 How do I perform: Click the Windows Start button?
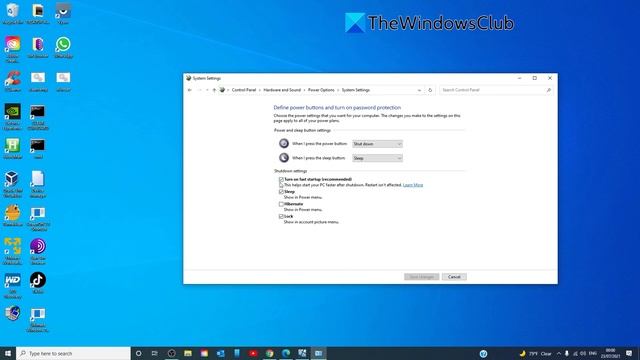pyautogui.click(x=8, y=353)
